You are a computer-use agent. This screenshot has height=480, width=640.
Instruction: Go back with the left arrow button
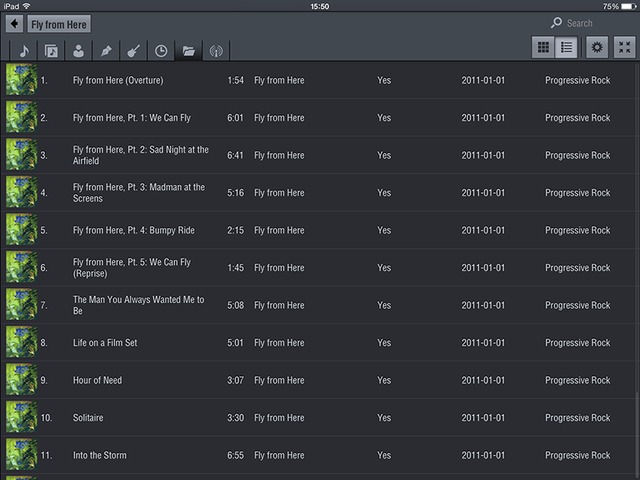point(15,23)
